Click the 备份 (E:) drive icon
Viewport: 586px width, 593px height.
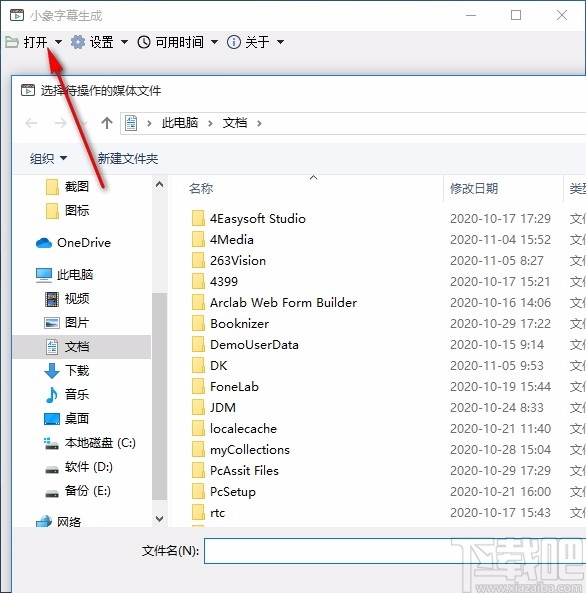click(52, 494)
